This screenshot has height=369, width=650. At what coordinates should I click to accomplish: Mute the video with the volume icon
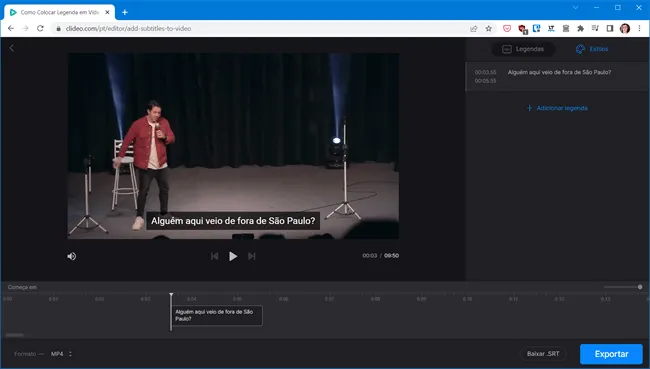(72, 256)
